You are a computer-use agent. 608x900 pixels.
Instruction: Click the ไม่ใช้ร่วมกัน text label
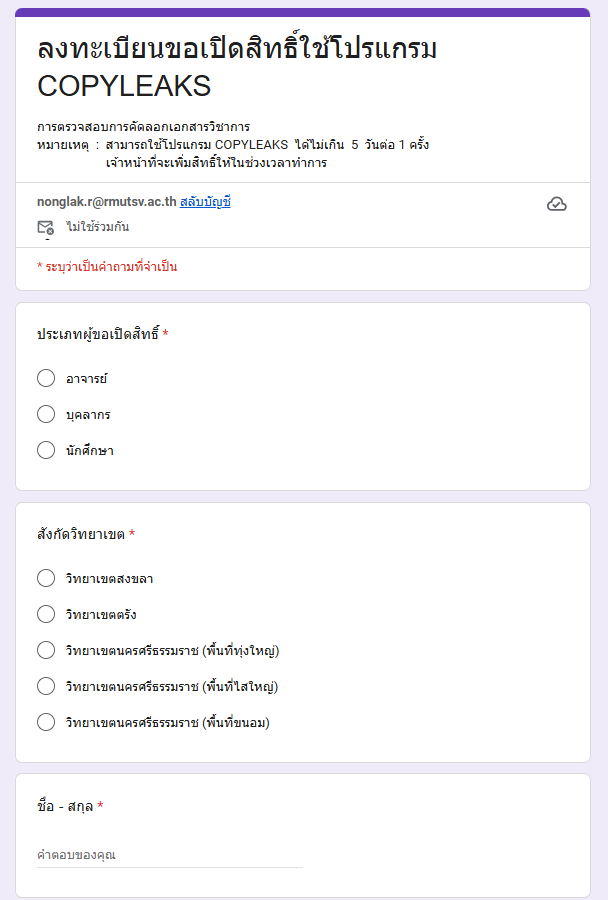click(98, 227)
